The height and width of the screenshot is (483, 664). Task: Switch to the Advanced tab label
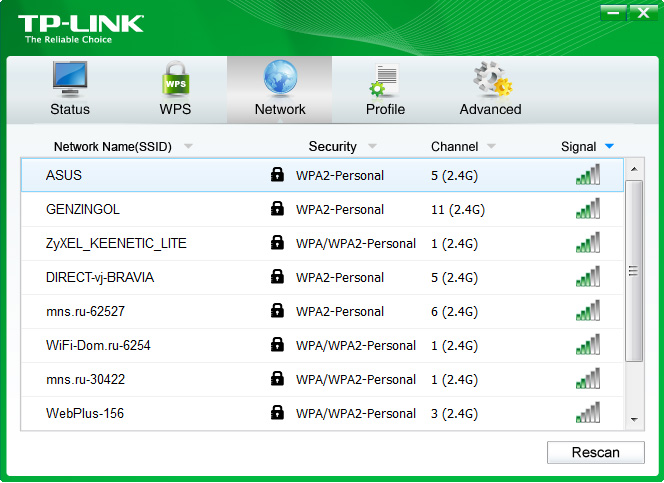click(490, 109)
